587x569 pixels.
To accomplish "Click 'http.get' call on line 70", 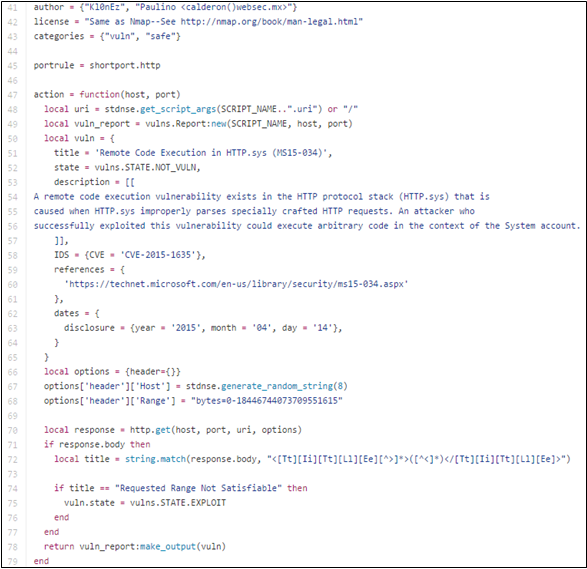I will coord(150,430).
